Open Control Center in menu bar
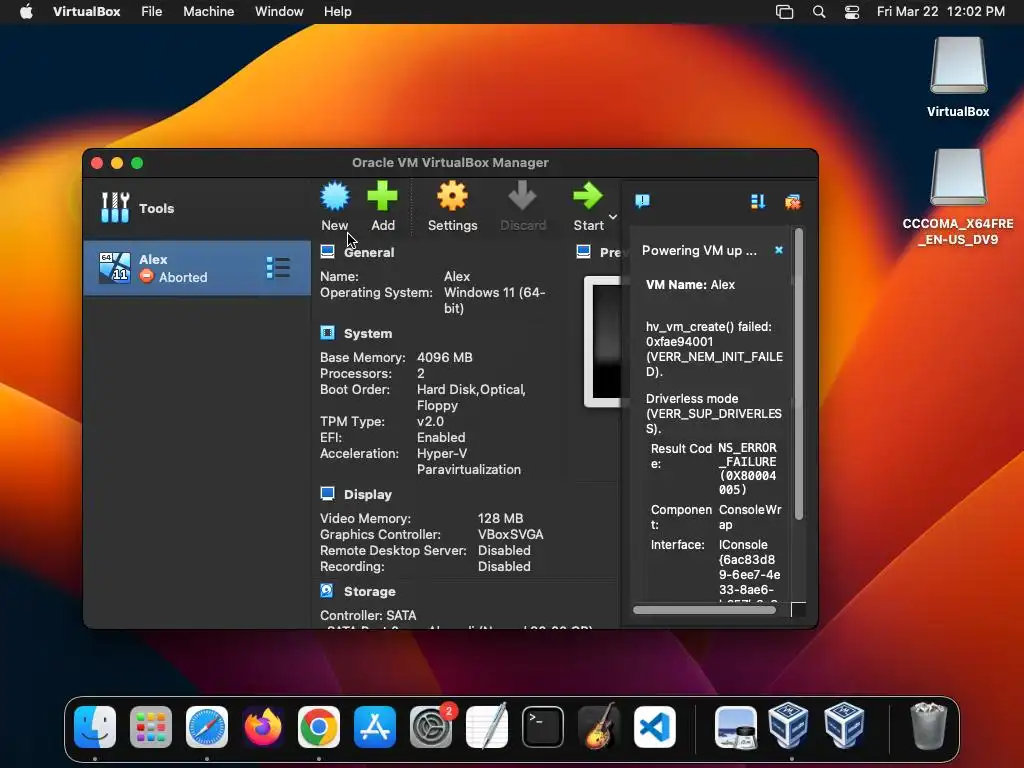 [x=852, y=12]
